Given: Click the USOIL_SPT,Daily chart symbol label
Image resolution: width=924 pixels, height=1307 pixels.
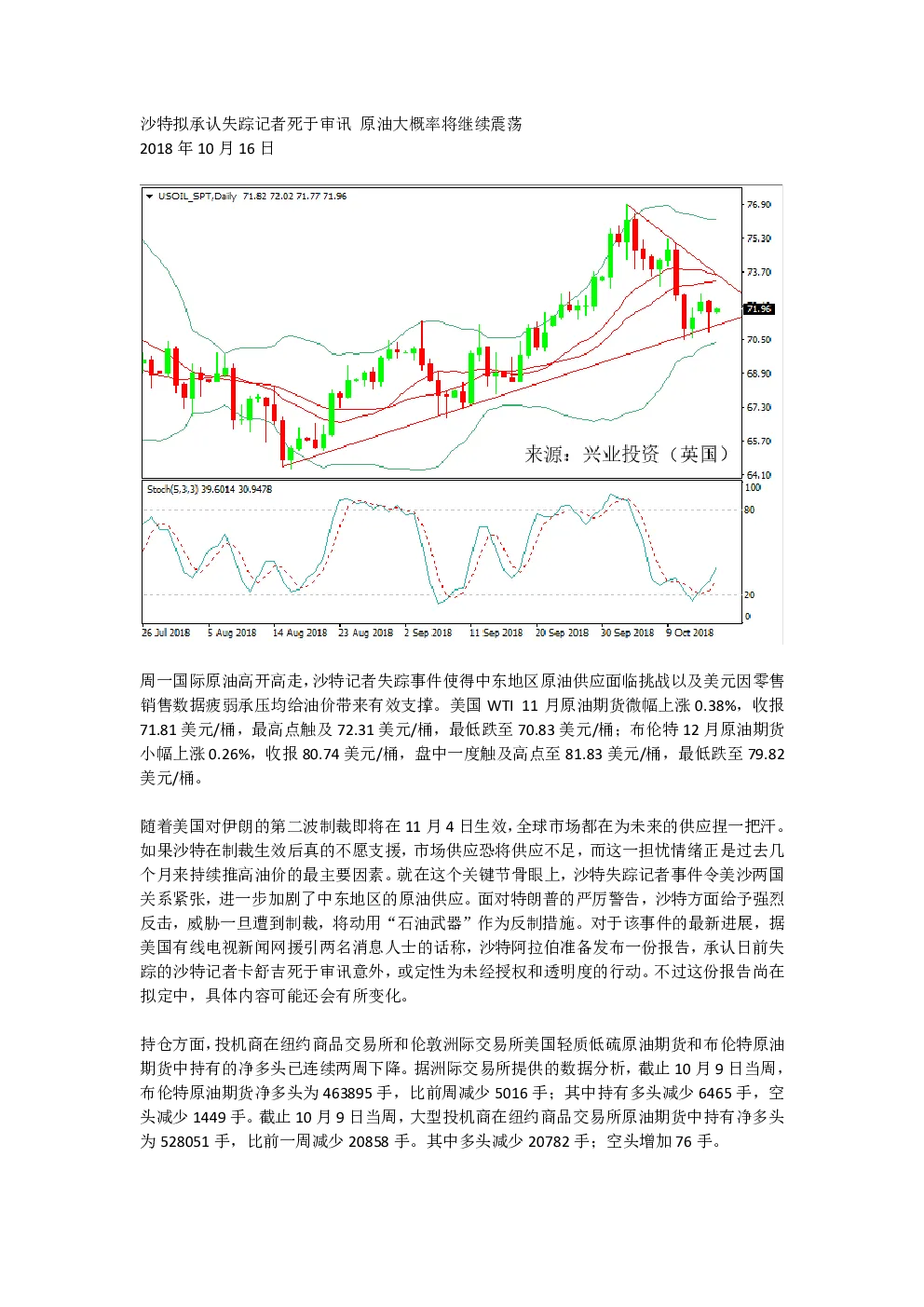Looking at the screenshot, I should pos(197,197).
